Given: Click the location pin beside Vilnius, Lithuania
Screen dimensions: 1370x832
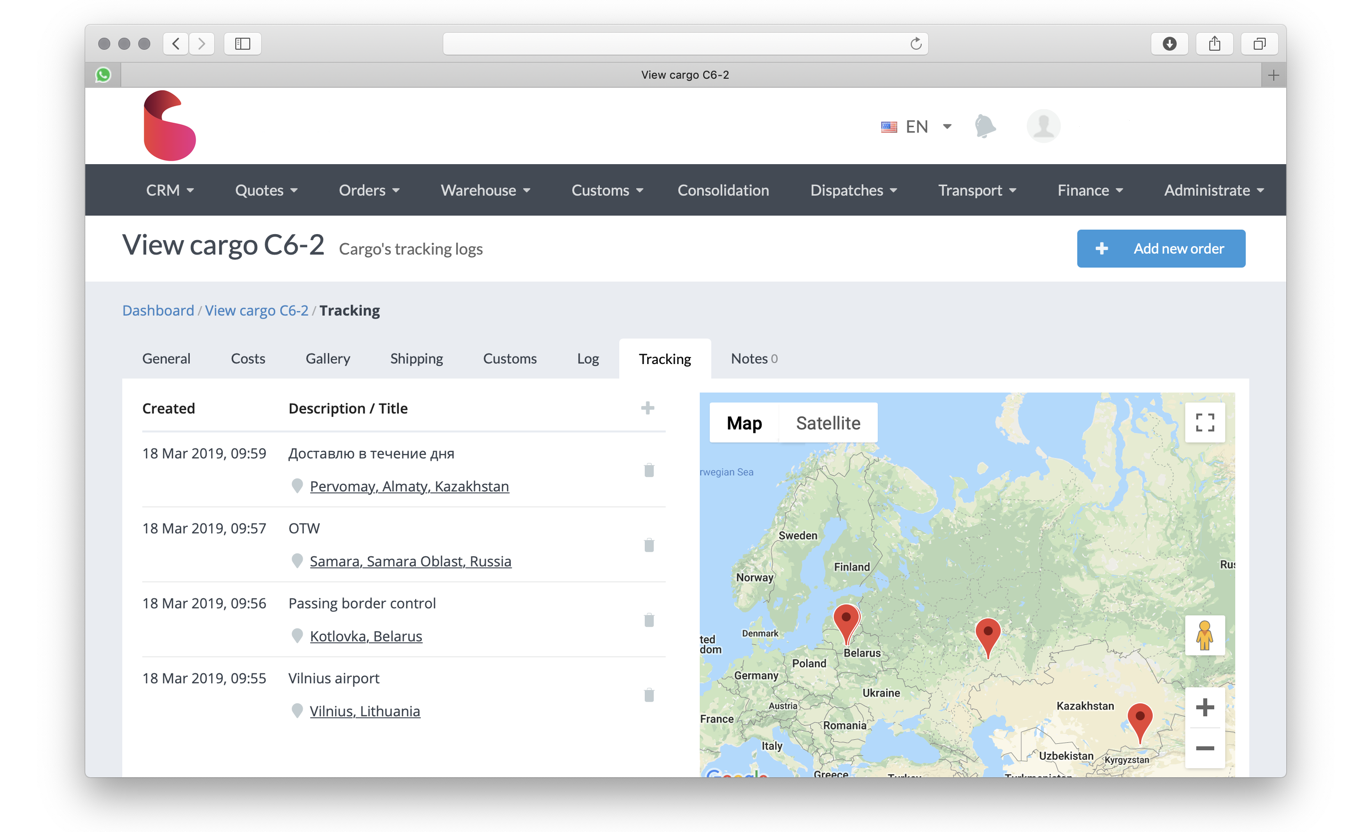Looking at the screenshot, I should click(297, 711).
